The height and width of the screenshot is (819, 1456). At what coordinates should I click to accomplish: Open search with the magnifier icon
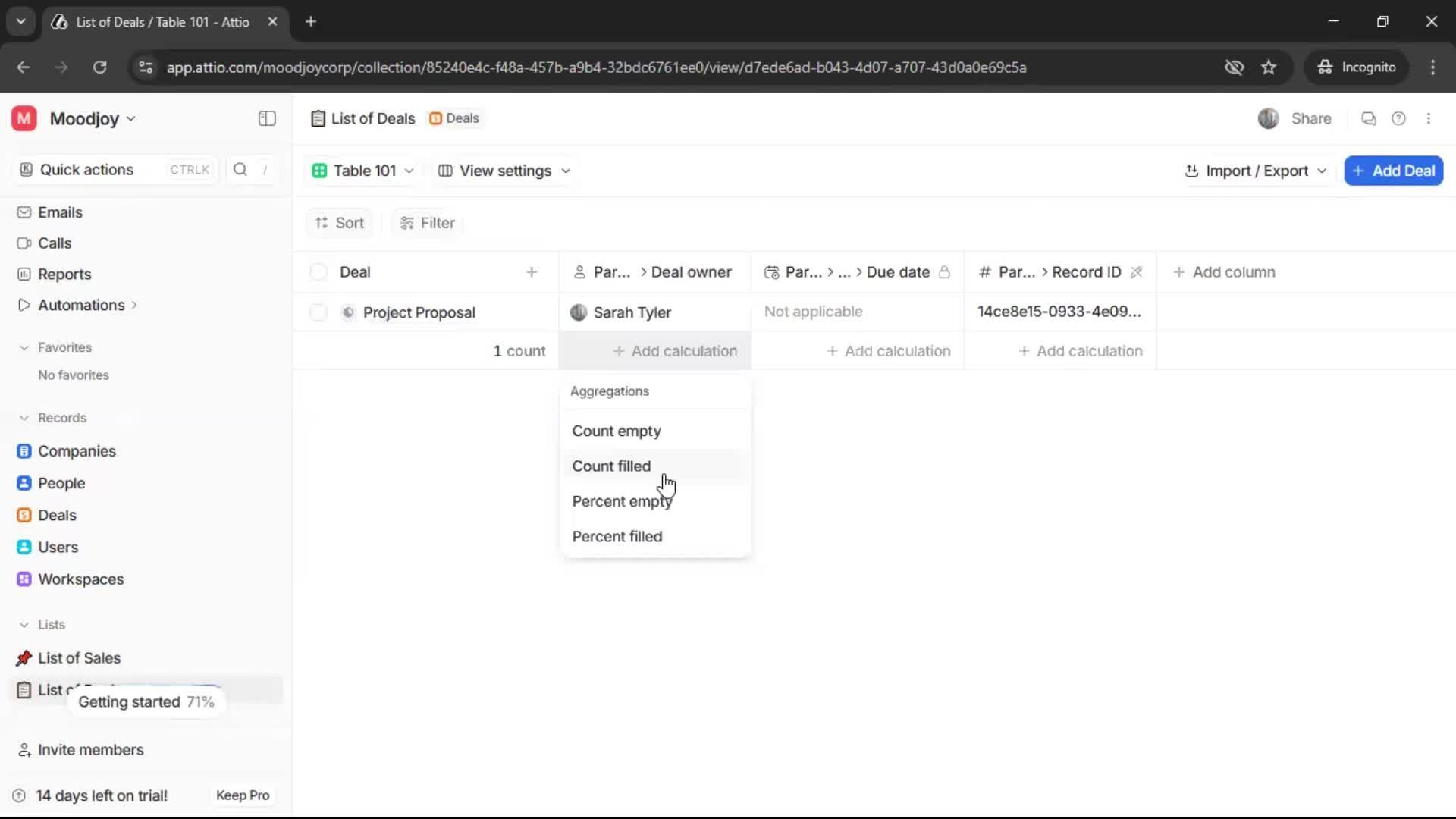coord(240,169)
